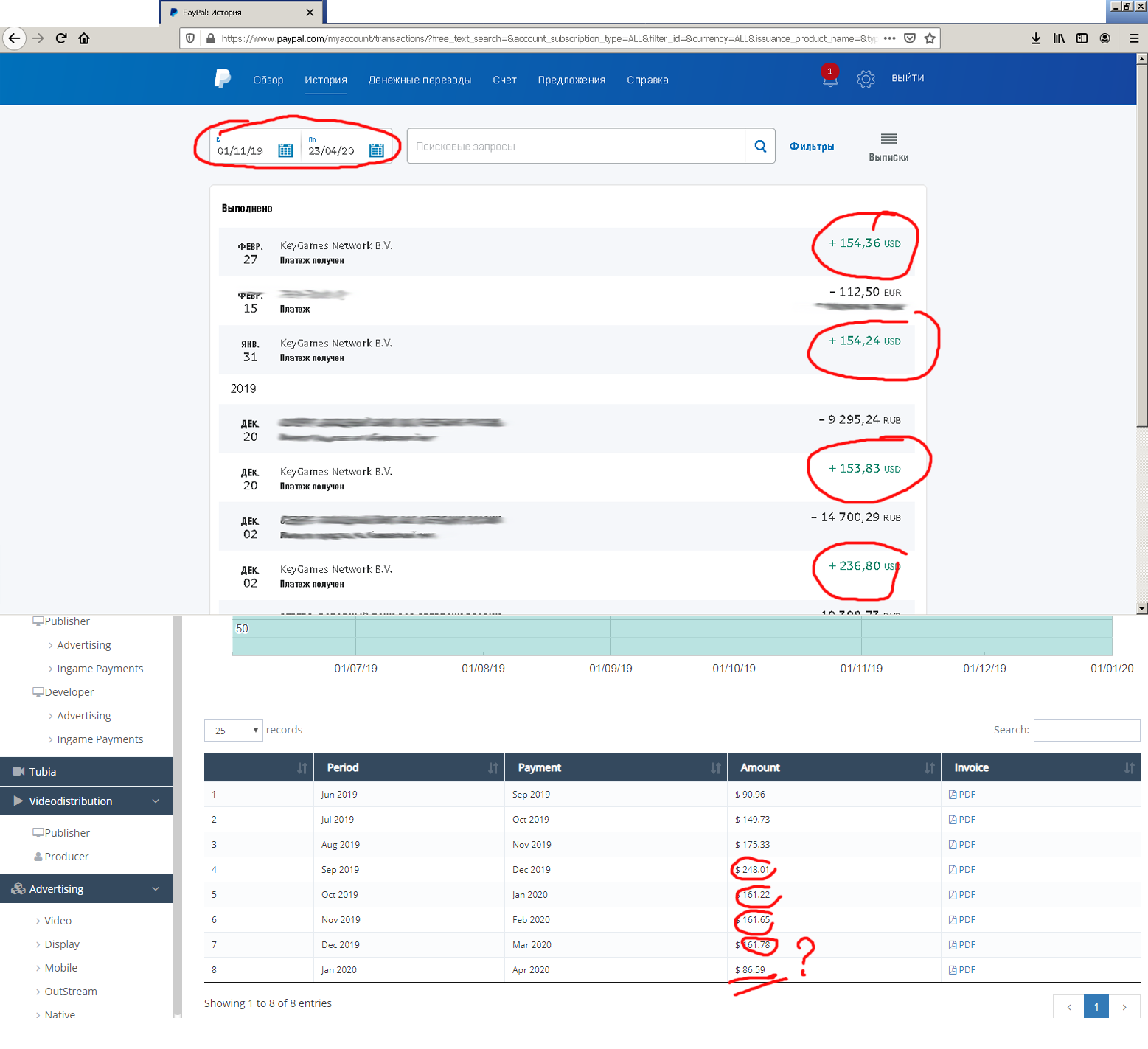The width and height of the screenshot is (1148, 1049).
Task: Click previous page pagination arrow
Action: 1069,1007
